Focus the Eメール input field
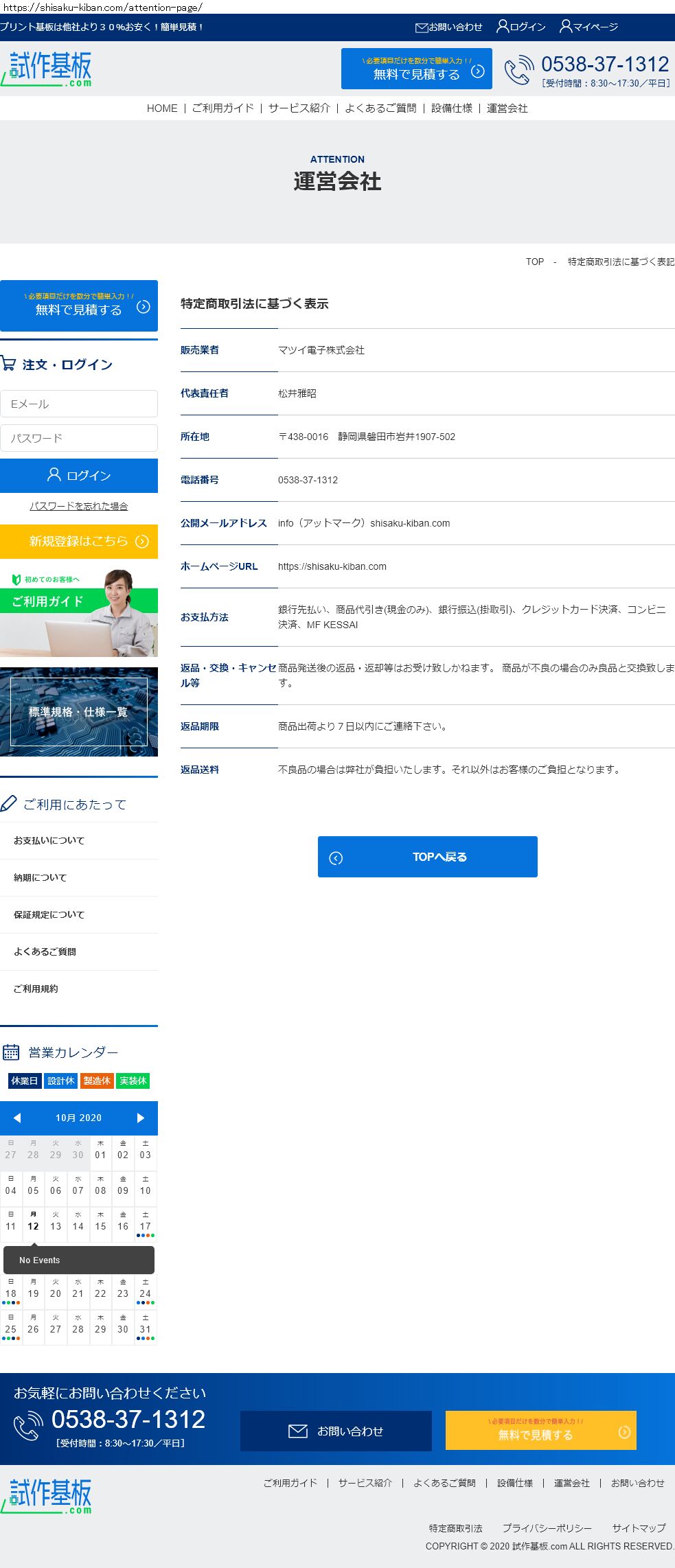The width and height of the screenshot is (675, 1568). tap(79, 404)
